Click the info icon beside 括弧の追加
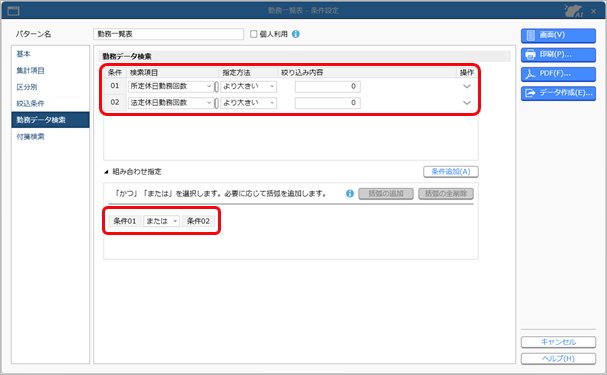The width and height of the screenshot is (607, 375). pyautogui.click(x=350, y=193)
